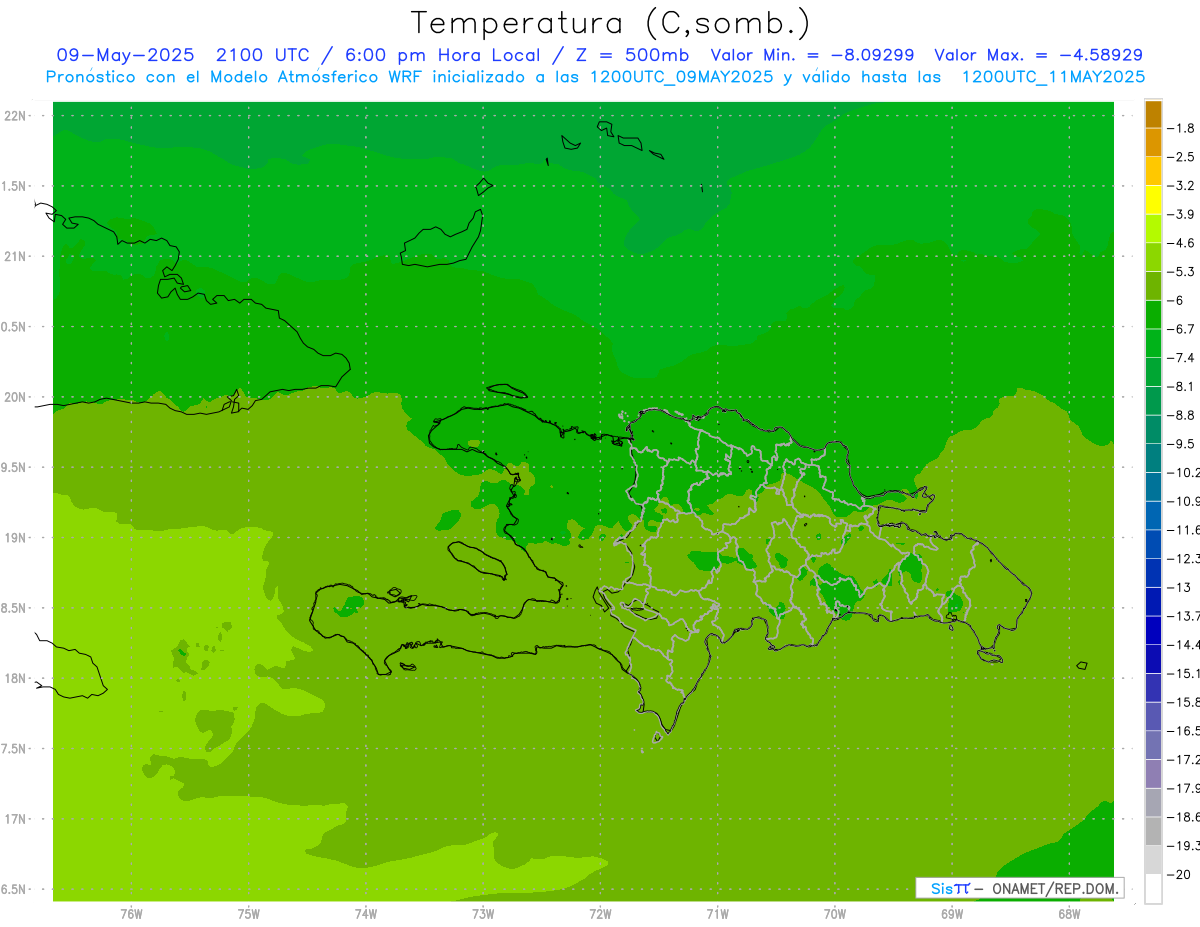Click the 'Valor Max. = -4.58929' text
Screen dimensions: 1200x927
pos(1038,55)
